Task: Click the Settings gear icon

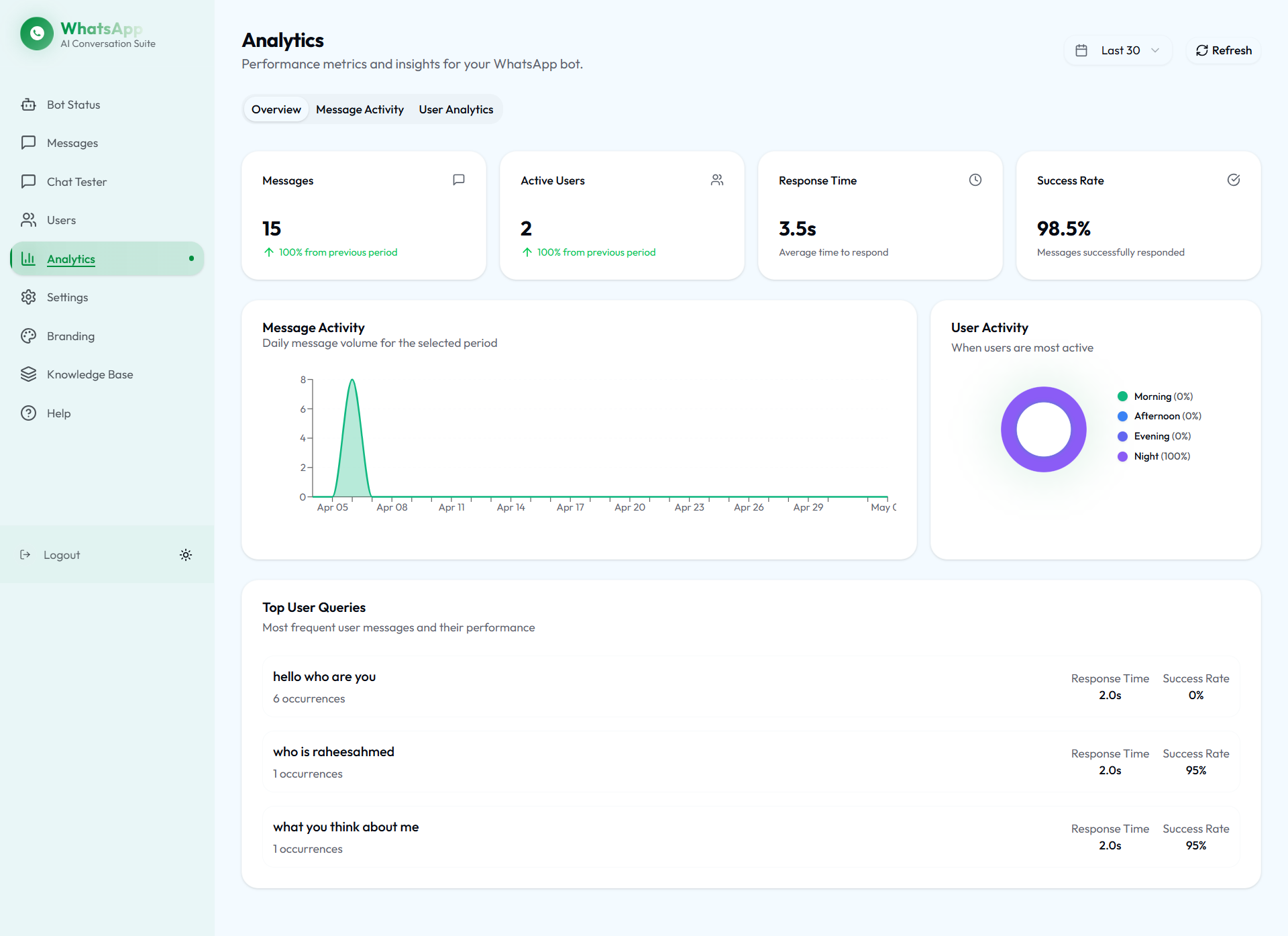Action: click(28, 297)
